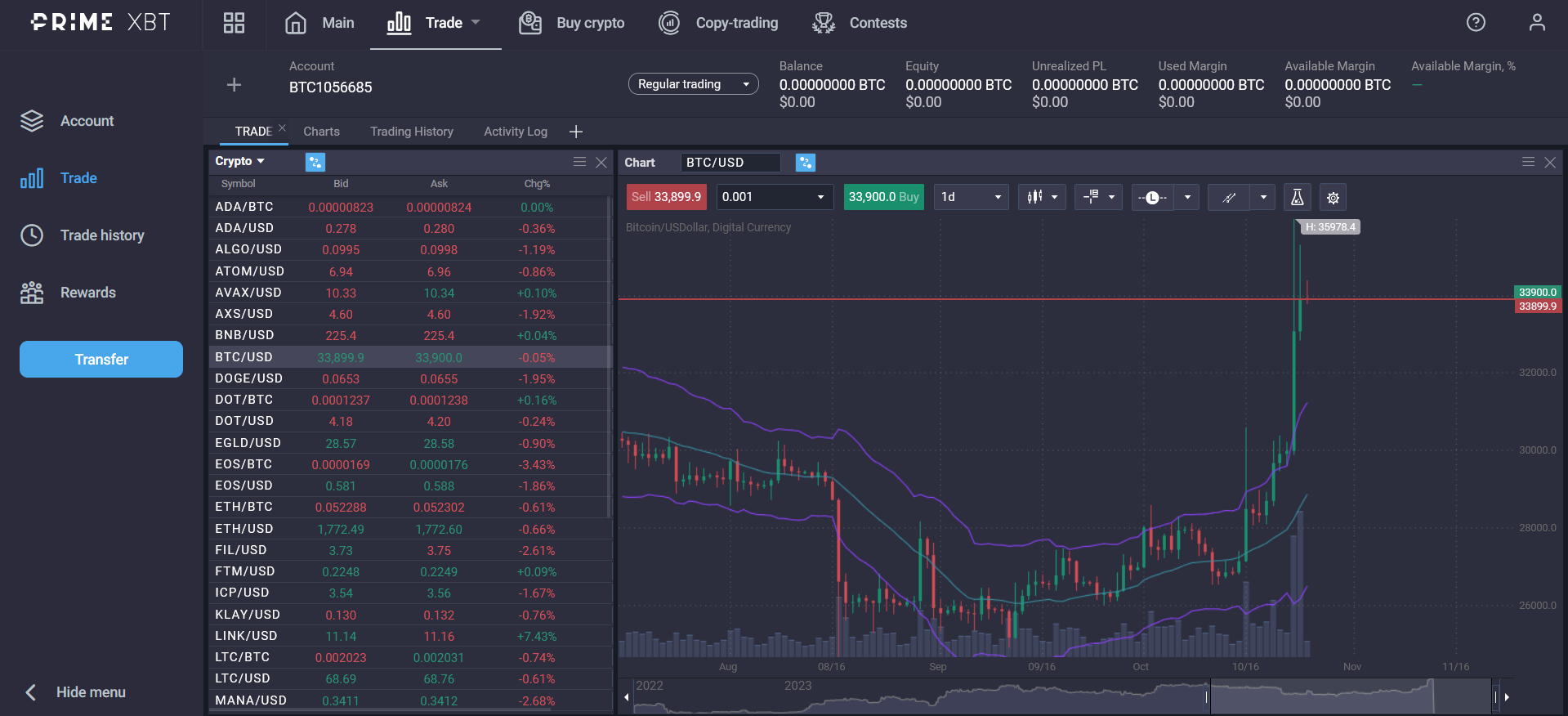The width and height of the screenshot is (1568, 716).
Task: Close the TRADE tab
Action: [x=282, y=128]
